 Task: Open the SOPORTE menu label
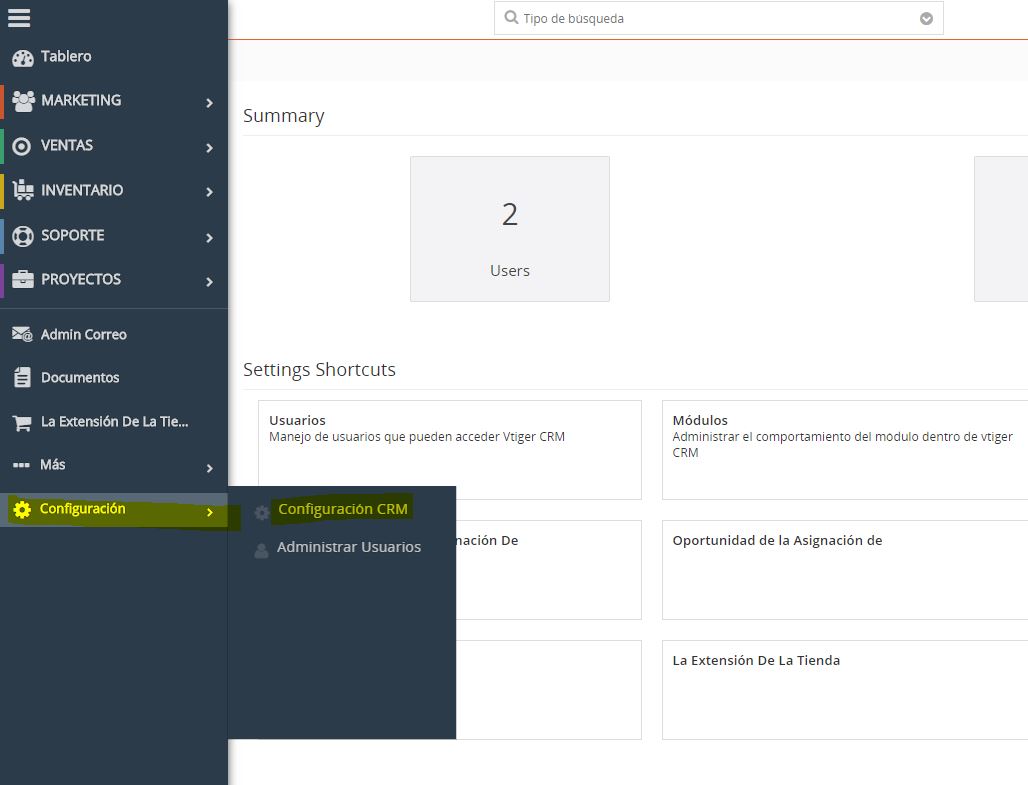tap(73, 235)
